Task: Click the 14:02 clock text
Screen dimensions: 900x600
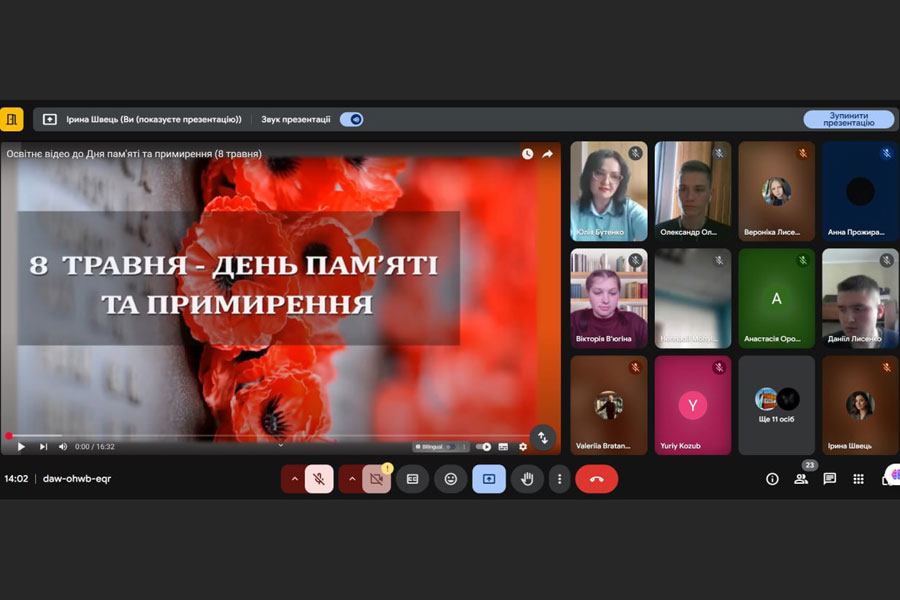Action: click(x=16, y=478)
